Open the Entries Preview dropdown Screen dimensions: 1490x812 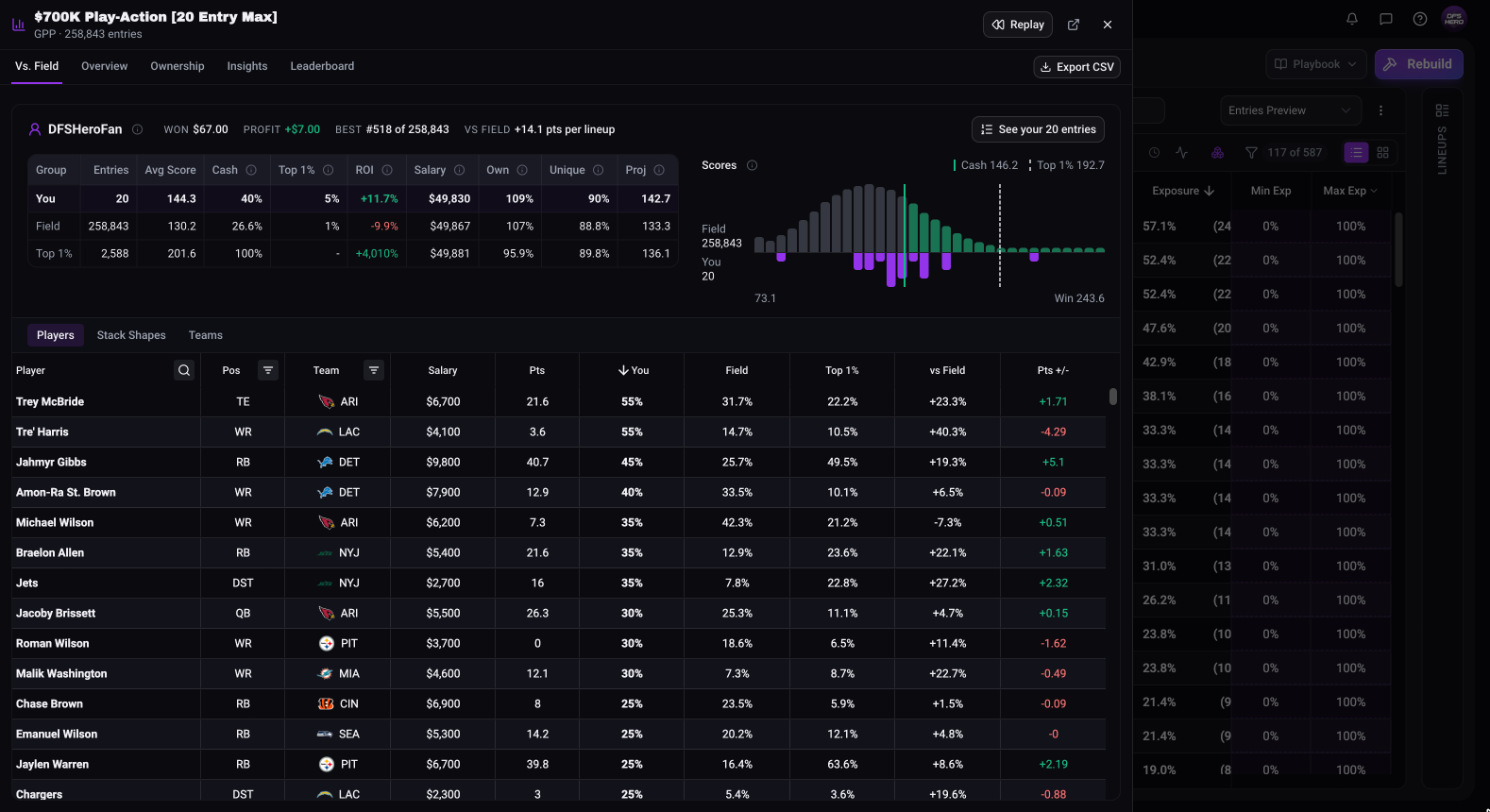pyautogui.click(x=1291, y=111)
